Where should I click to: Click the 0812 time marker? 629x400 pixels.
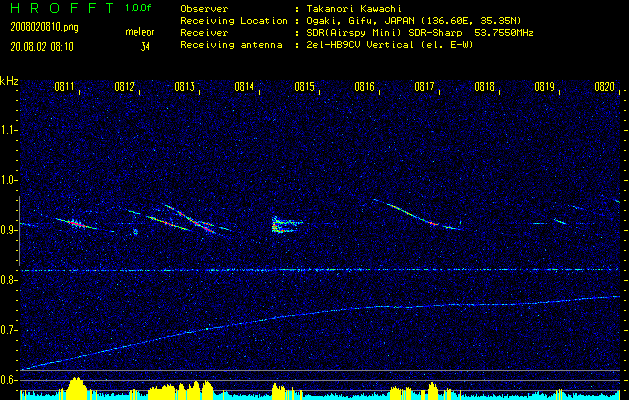click(124, 87)
